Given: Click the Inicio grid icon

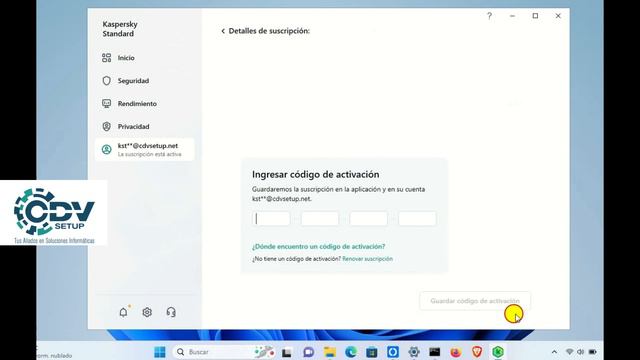Looking at the screenshot, I should (x=107, y=58).
